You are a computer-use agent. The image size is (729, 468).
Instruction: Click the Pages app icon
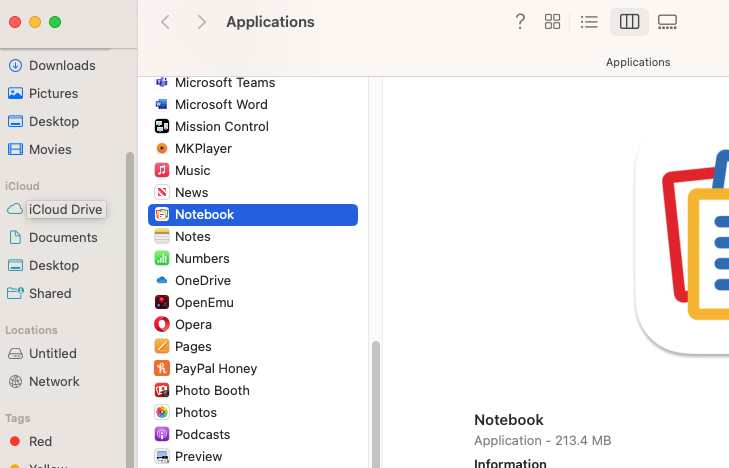coord(162,346)
